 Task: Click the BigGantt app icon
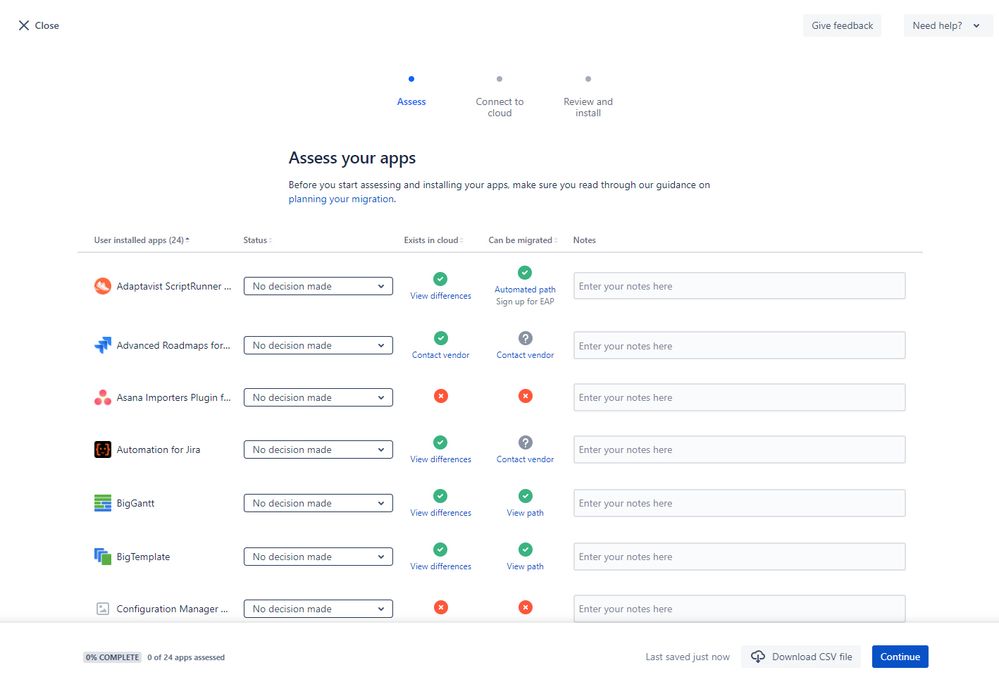(x=102, y=502)
